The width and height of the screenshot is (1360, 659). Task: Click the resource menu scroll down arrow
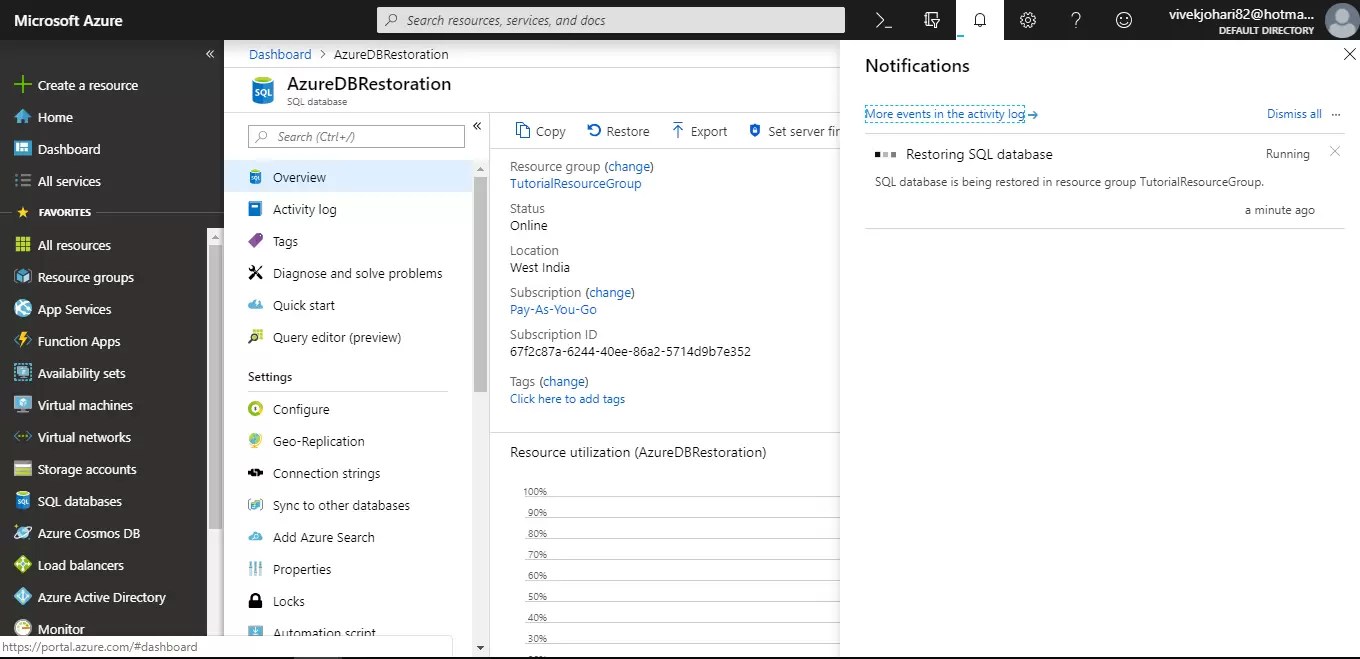[480, 648]
